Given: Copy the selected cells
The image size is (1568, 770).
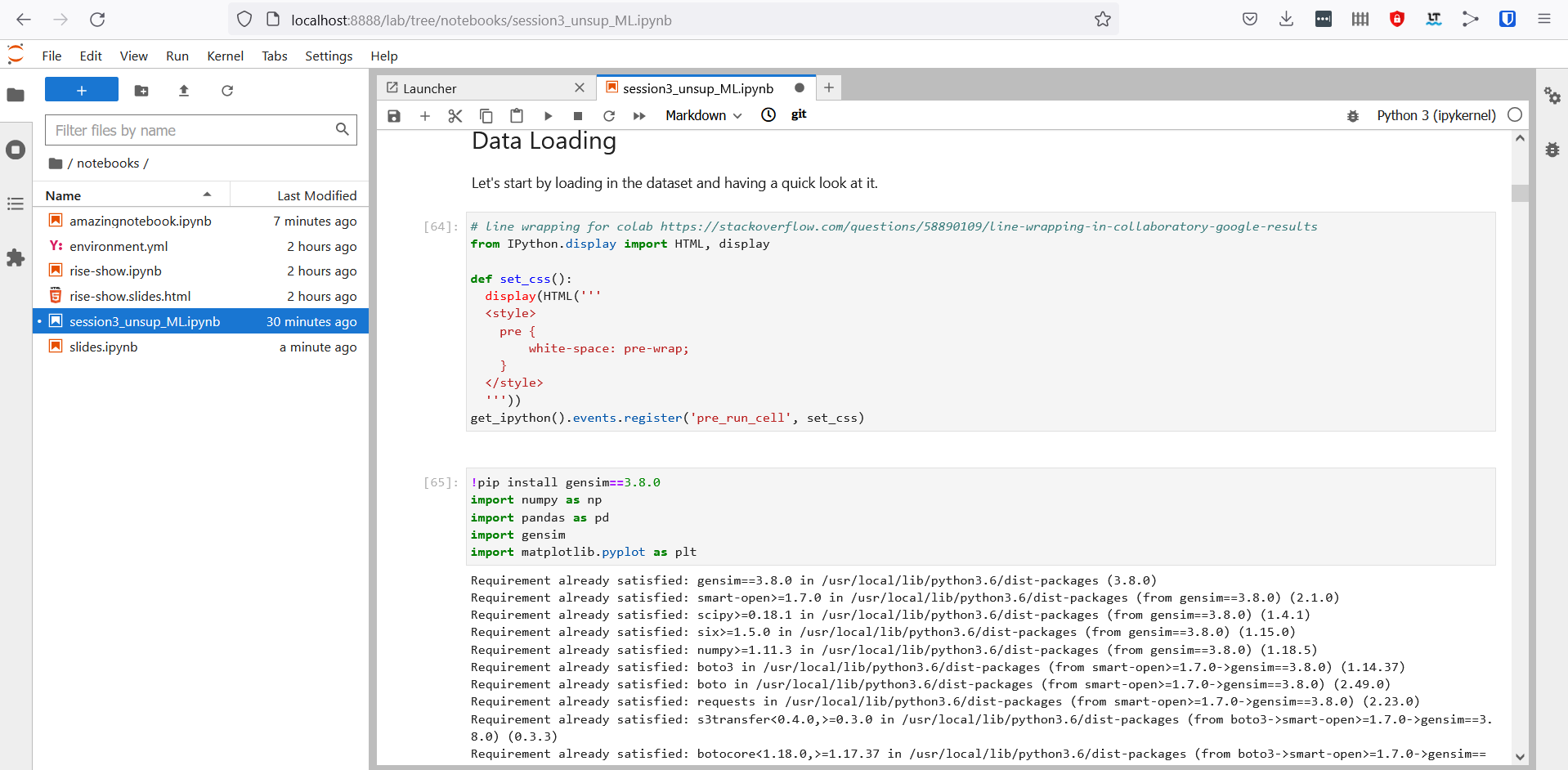Looking at the screenshot, I should click(486, 116).
